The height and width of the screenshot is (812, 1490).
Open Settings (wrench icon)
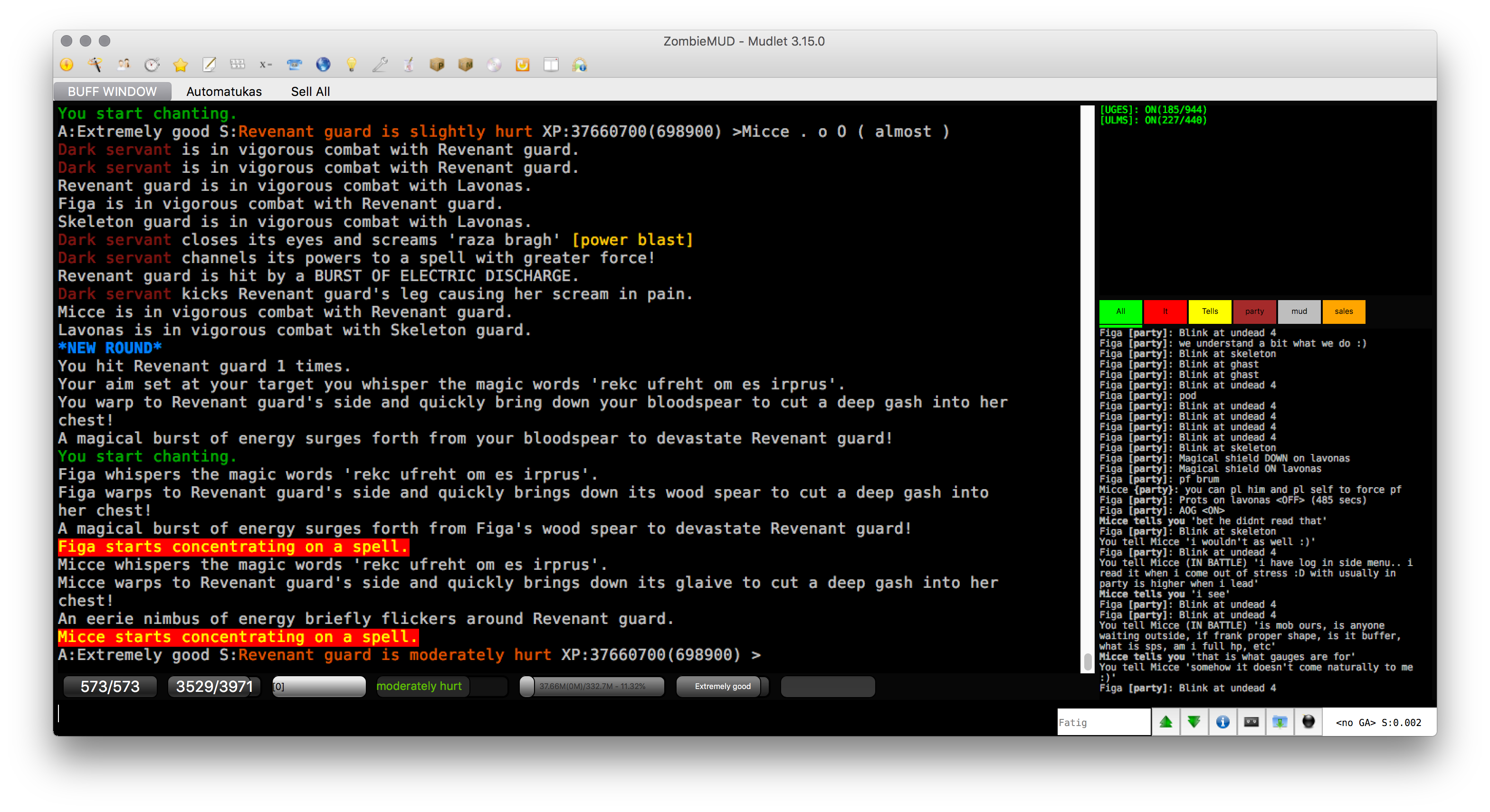(380, 65)
